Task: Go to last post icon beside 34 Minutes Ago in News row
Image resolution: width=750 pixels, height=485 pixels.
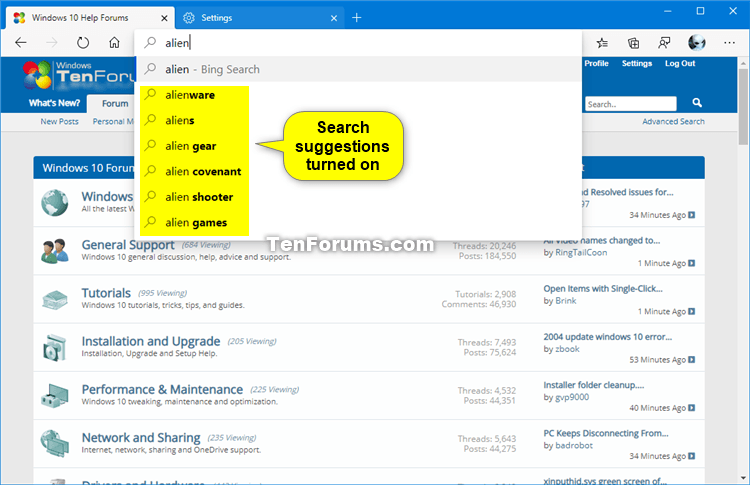Action: coord(692,215)
